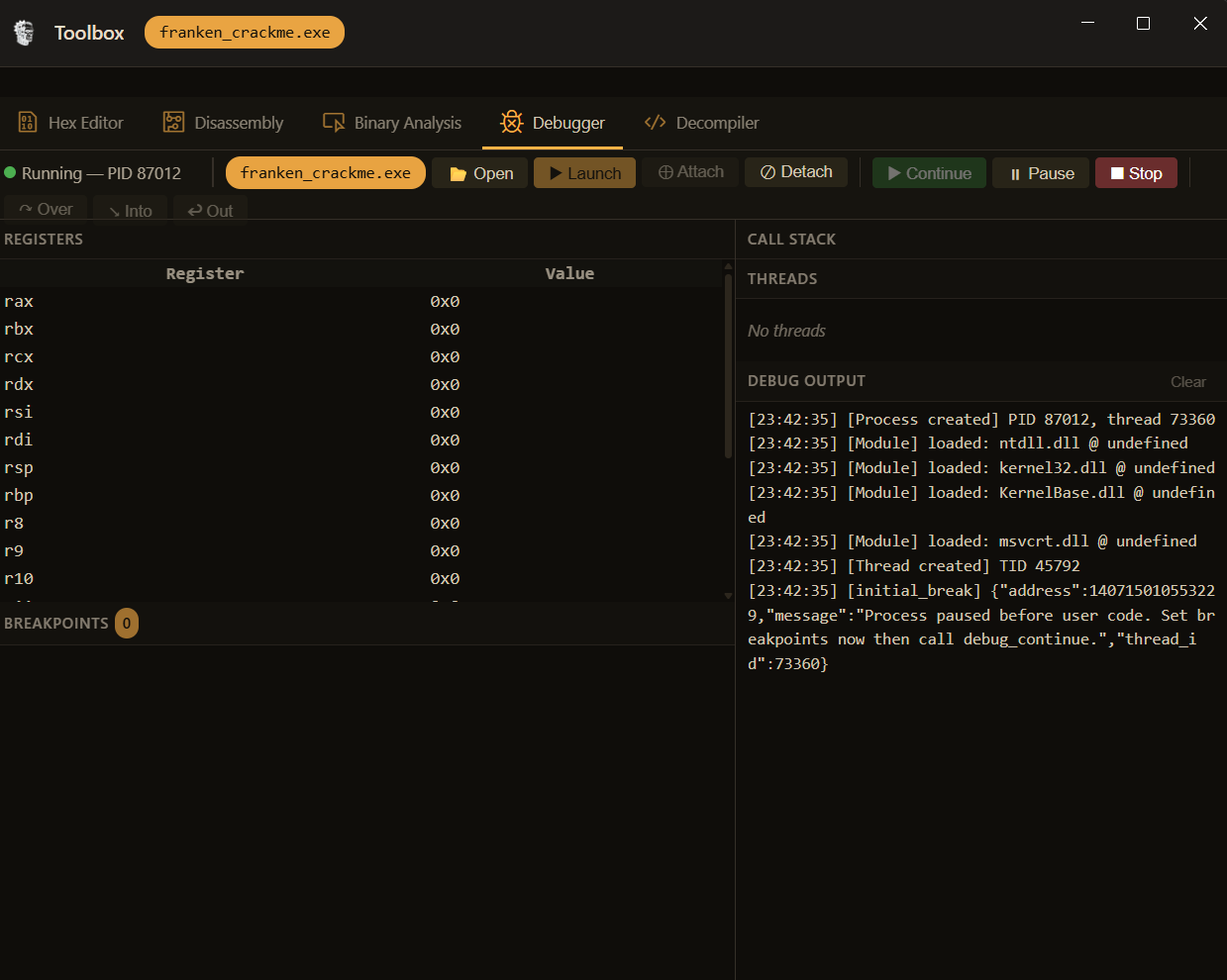
Task: Click the franken_crackme.exe title badge
Action: coord(245,32)
